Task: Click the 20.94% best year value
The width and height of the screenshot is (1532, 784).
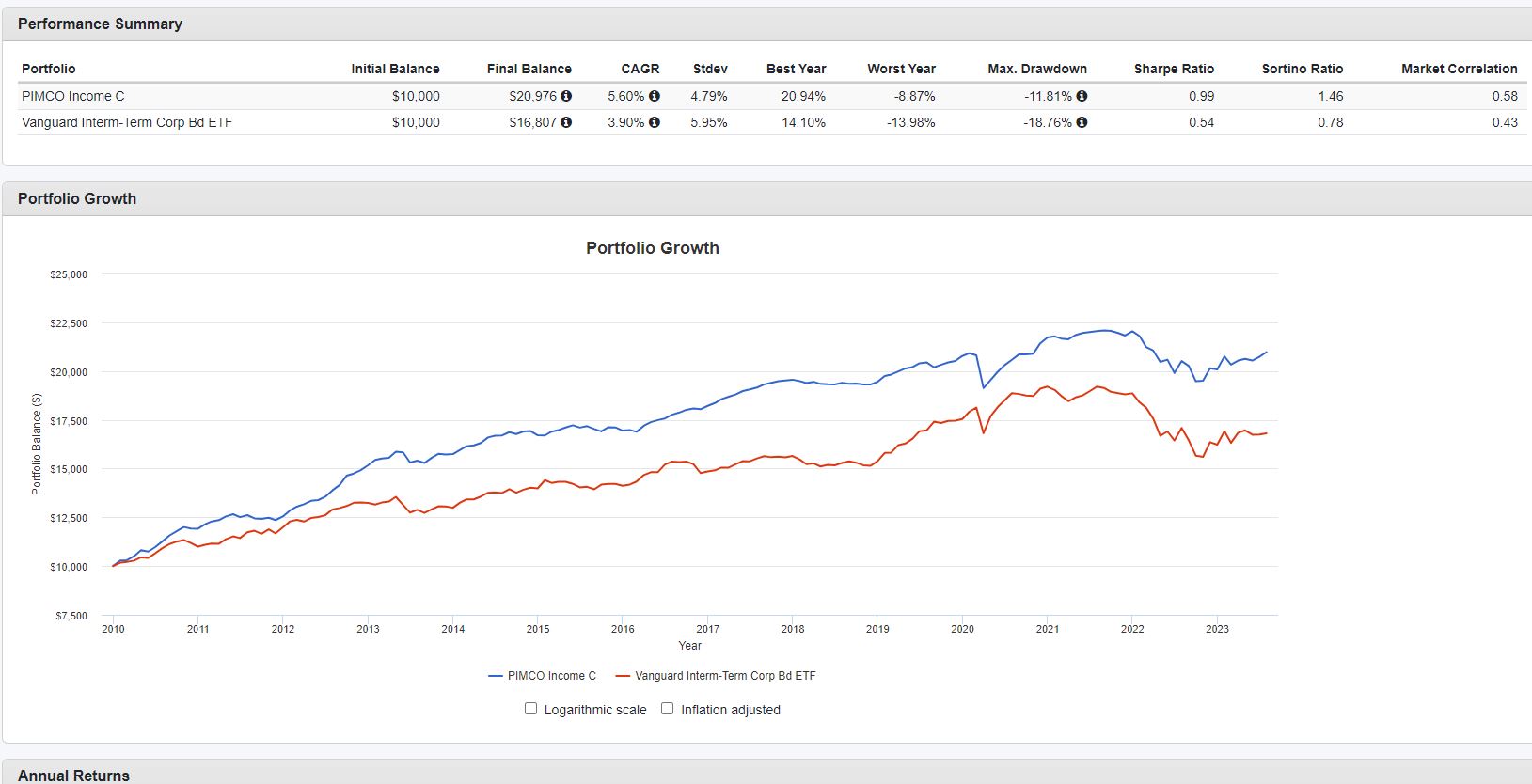Action: (x=803, y=96)
